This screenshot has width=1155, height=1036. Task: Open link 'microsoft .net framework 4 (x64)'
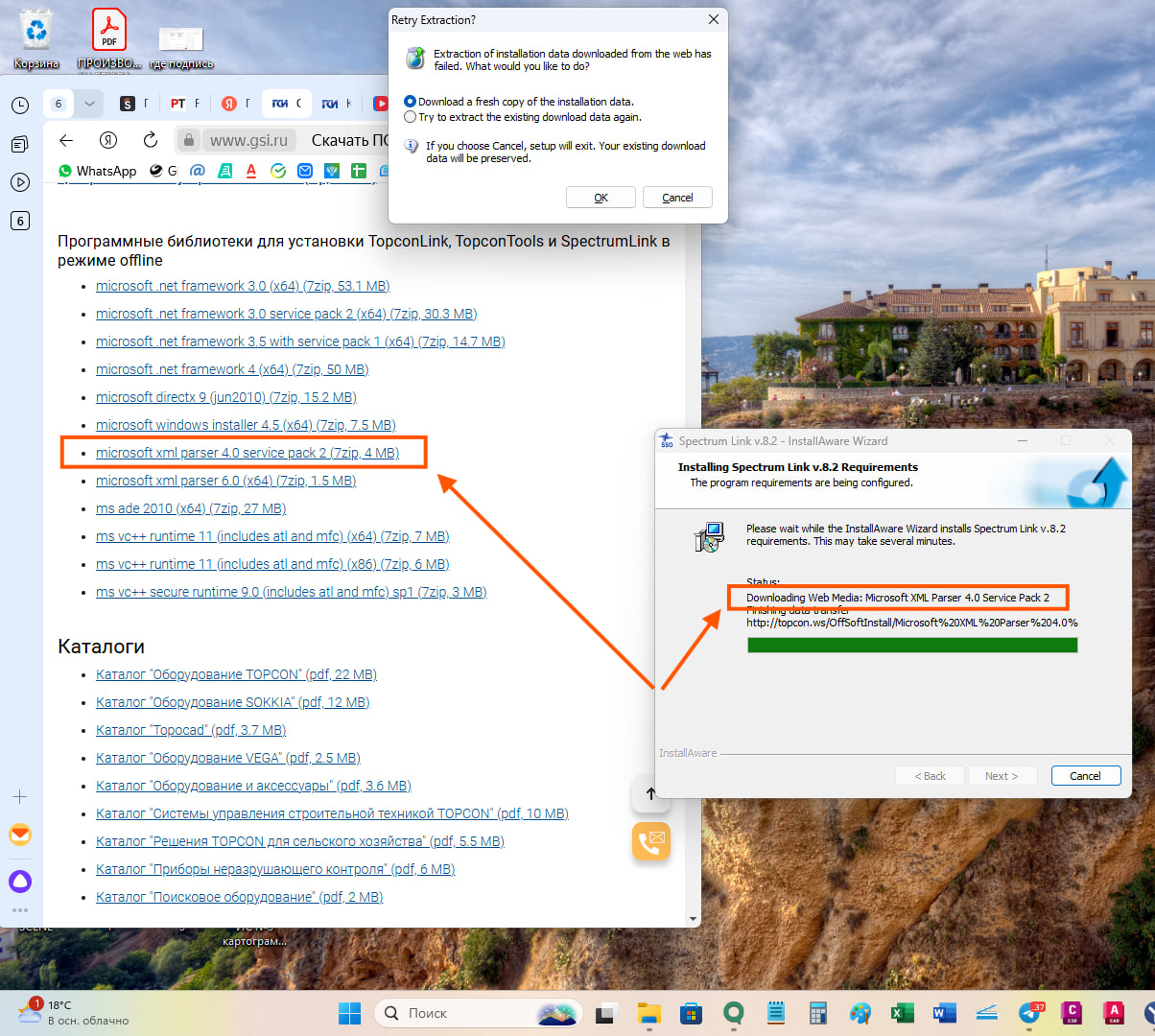pos(232,369)
